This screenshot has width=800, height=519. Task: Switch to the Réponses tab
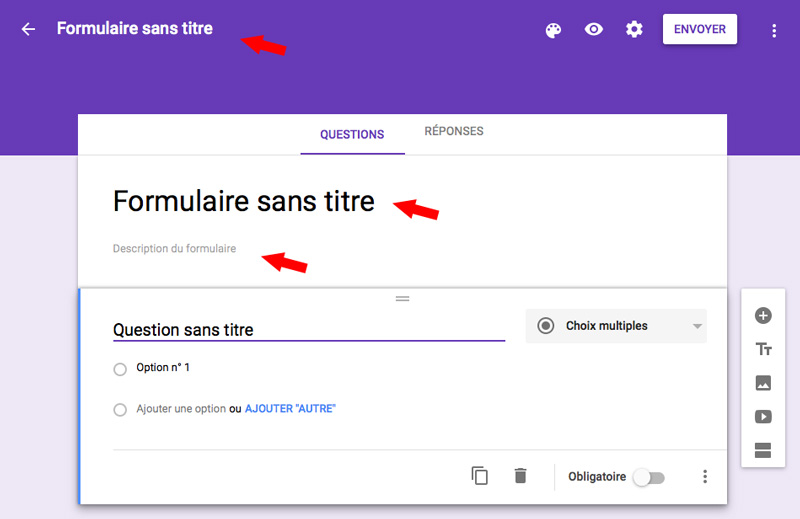[x=454, y=132]
